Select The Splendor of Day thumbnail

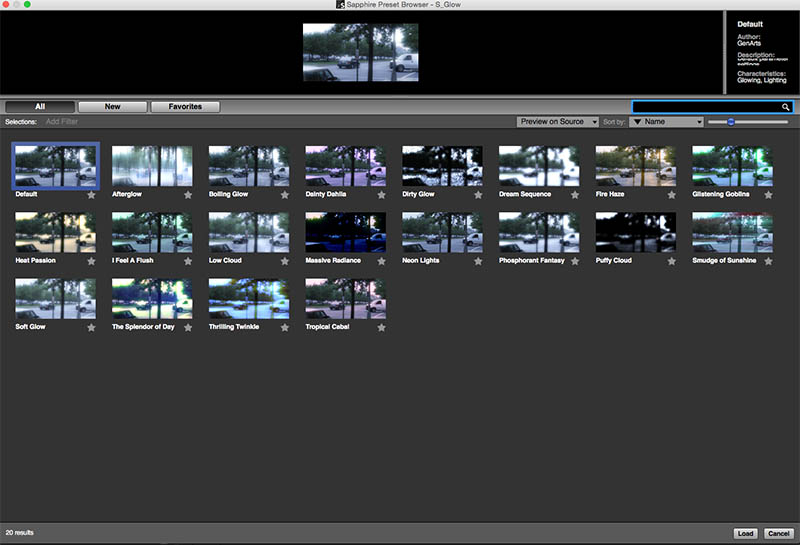point(152,299)
